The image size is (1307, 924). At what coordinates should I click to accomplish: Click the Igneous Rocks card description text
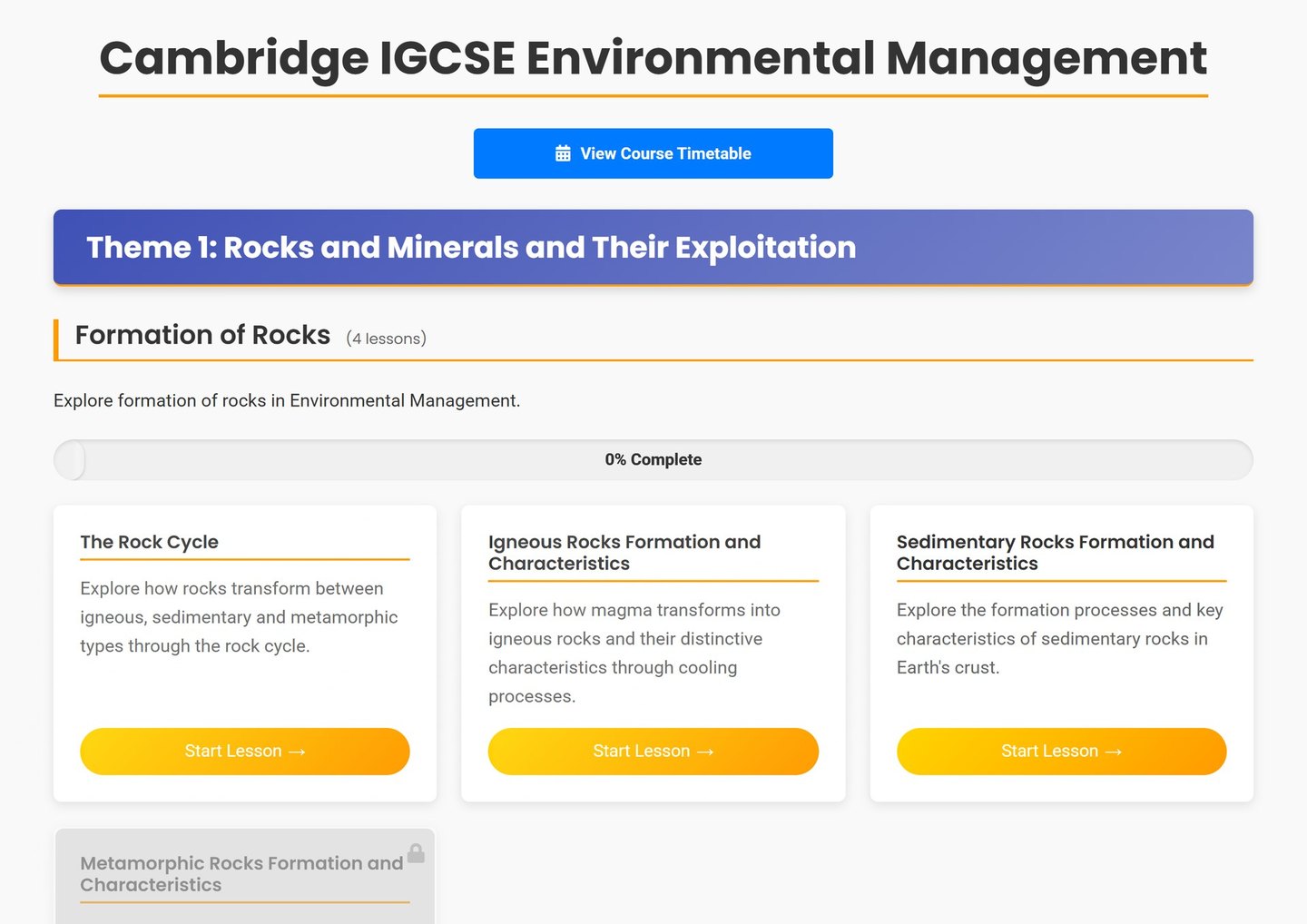click(634, 654)
